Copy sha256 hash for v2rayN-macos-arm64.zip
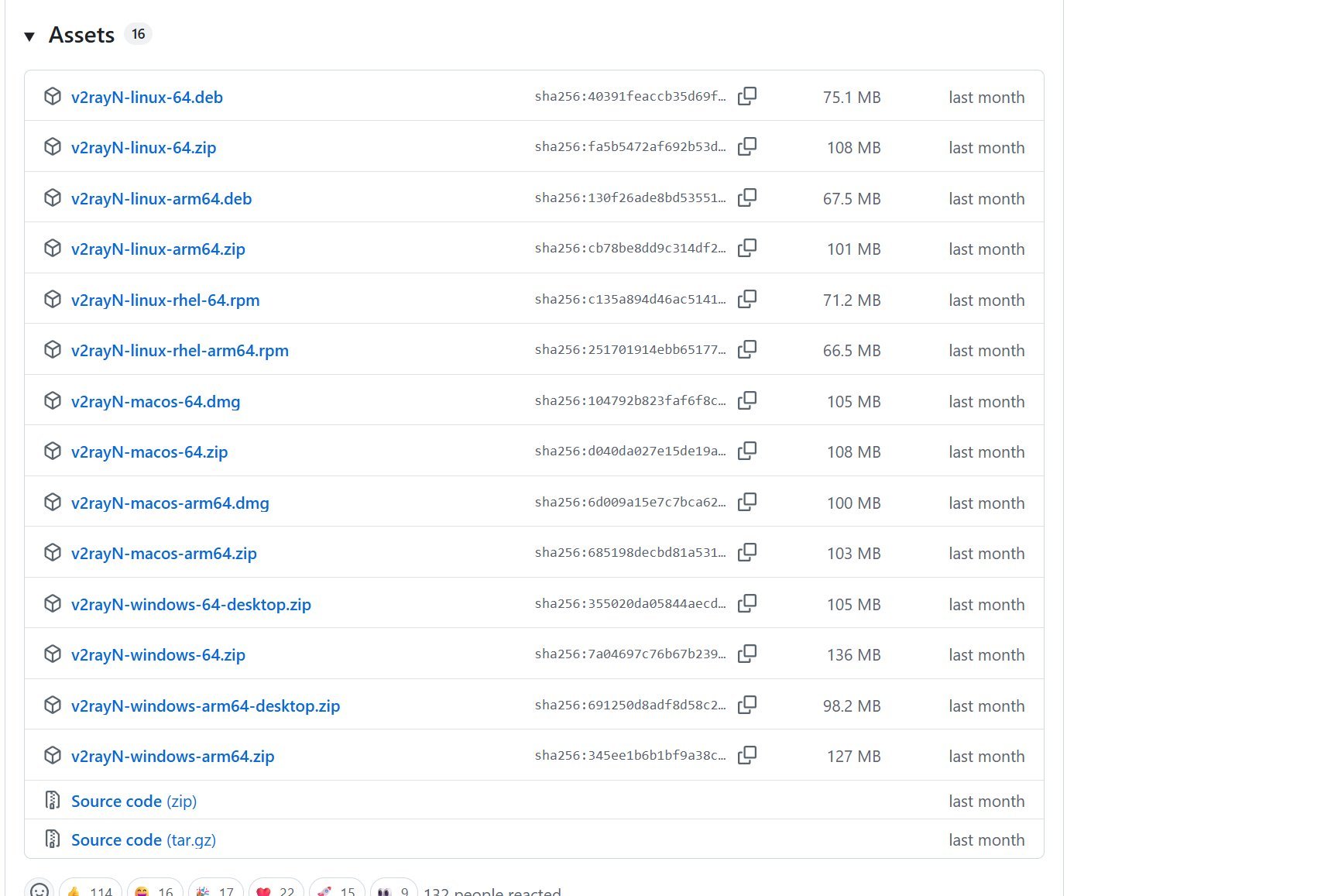The image size is (1338, 896). click(747, 552)
